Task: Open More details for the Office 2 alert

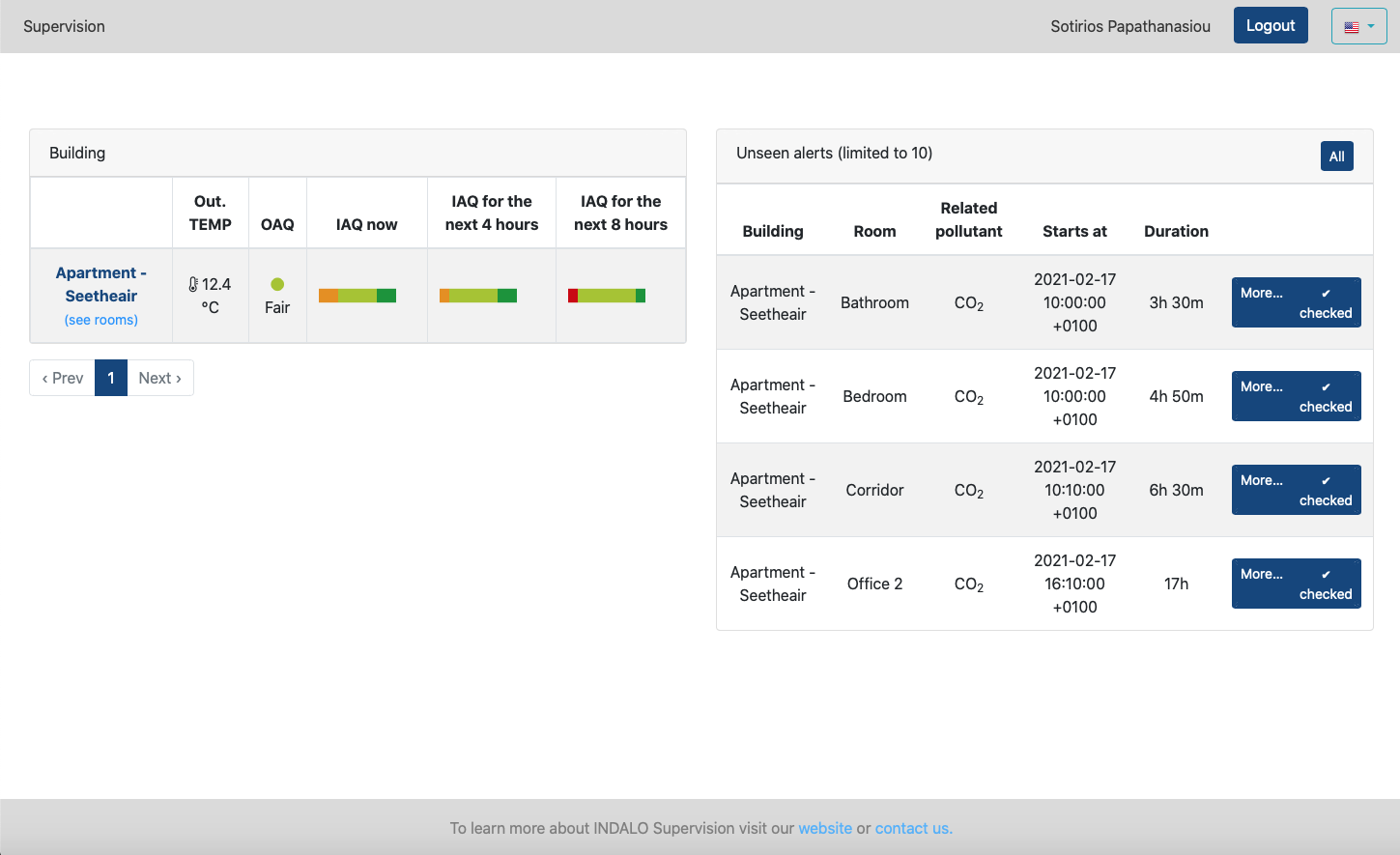Action: coord(1261,574)
